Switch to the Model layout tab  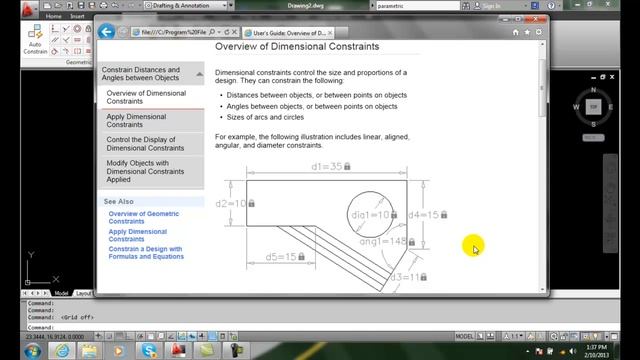(x=61, y=293)
